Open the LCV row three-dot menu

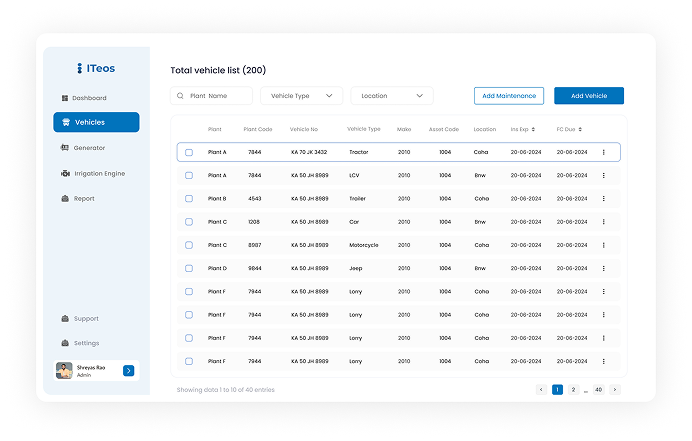click(603, 175)
